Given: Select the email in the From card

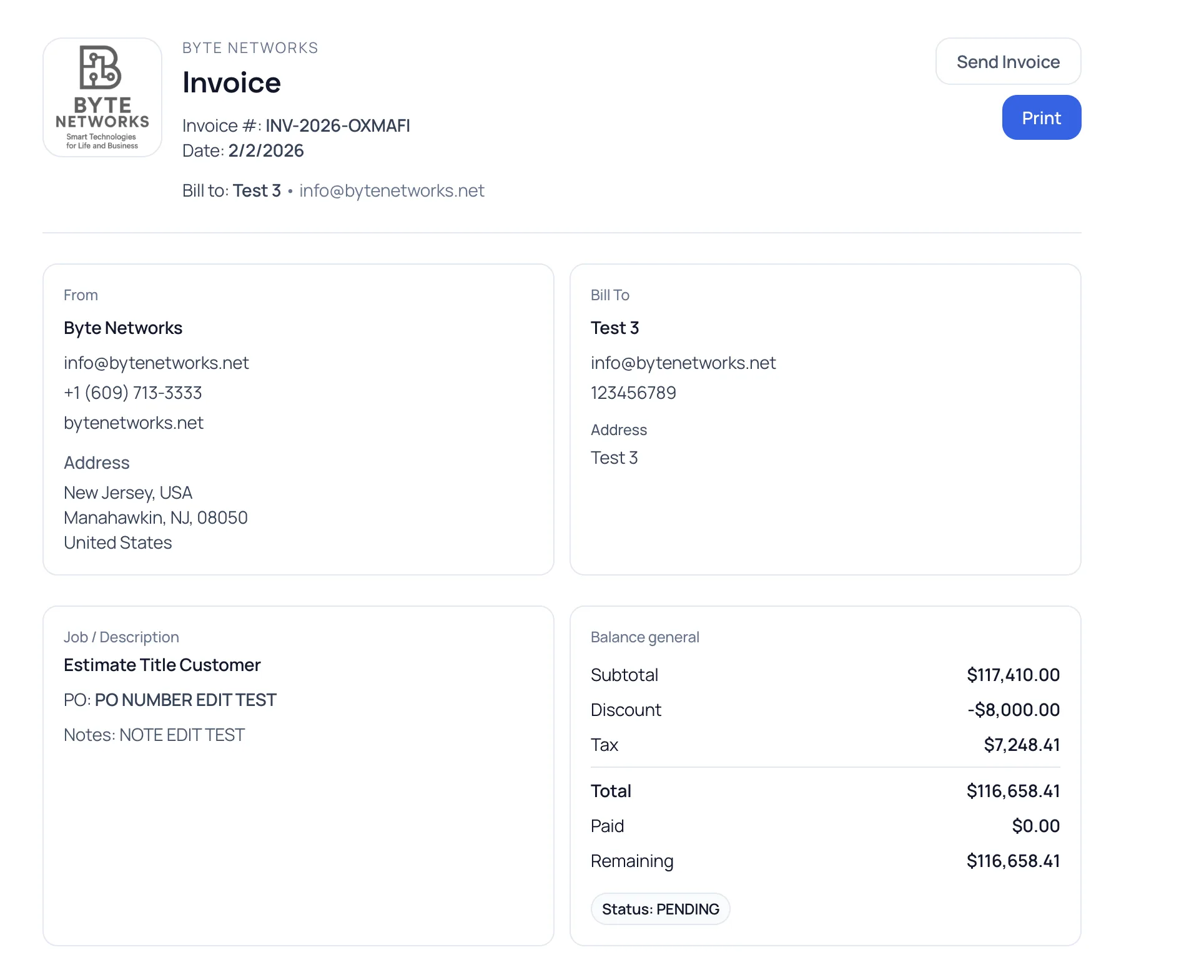Looking at the screenshot, I should tap(155, 363).
